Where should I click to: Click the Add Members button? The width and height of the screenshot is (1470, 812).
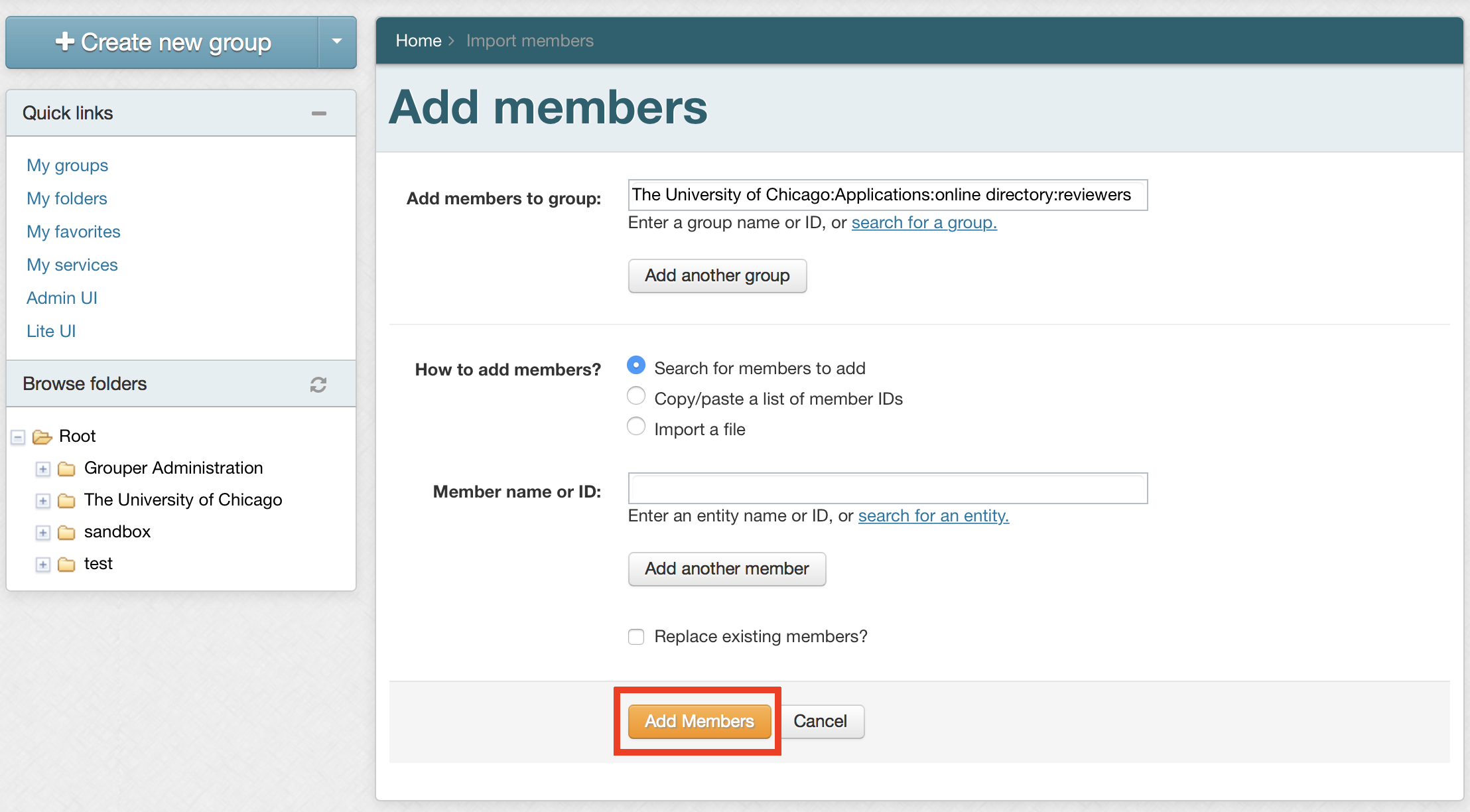pyautogui.click(x=699, y=721)
